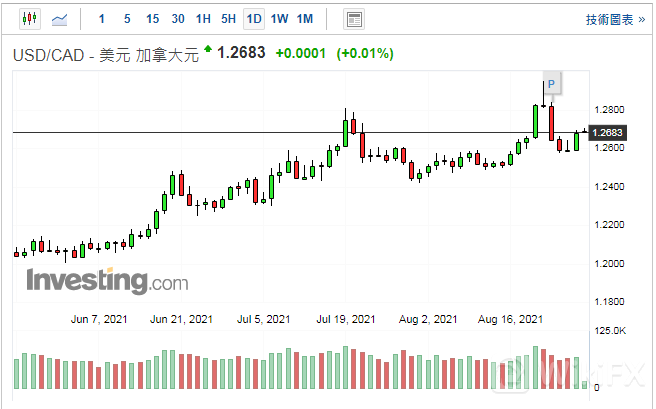Image resolution: width=656 pixels, height=409 pixels.
Task: Open the news panel icon in toolbar
Action: click(353, 19)
